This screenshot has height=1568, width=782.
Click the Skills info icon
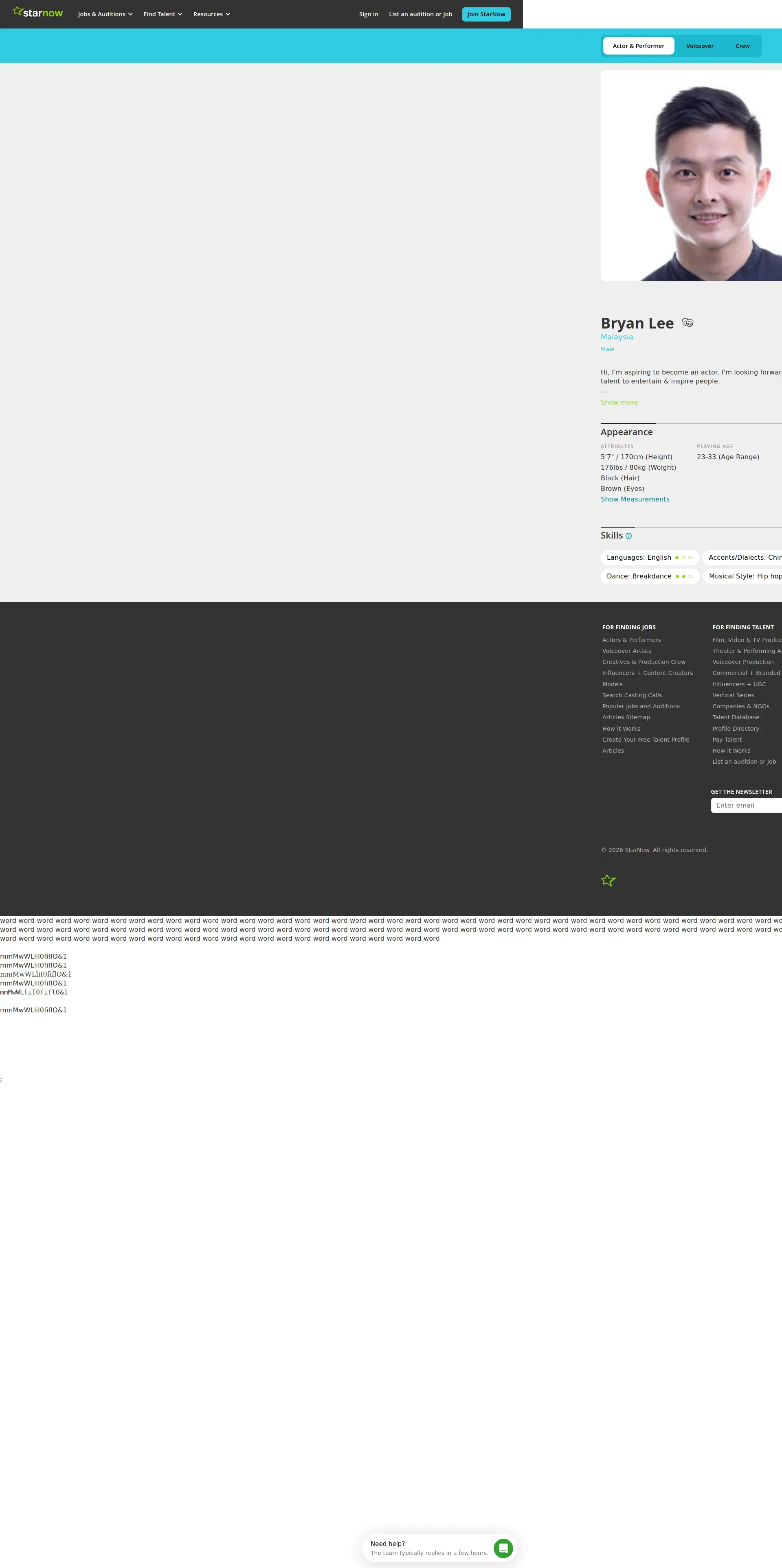[628, 536]
